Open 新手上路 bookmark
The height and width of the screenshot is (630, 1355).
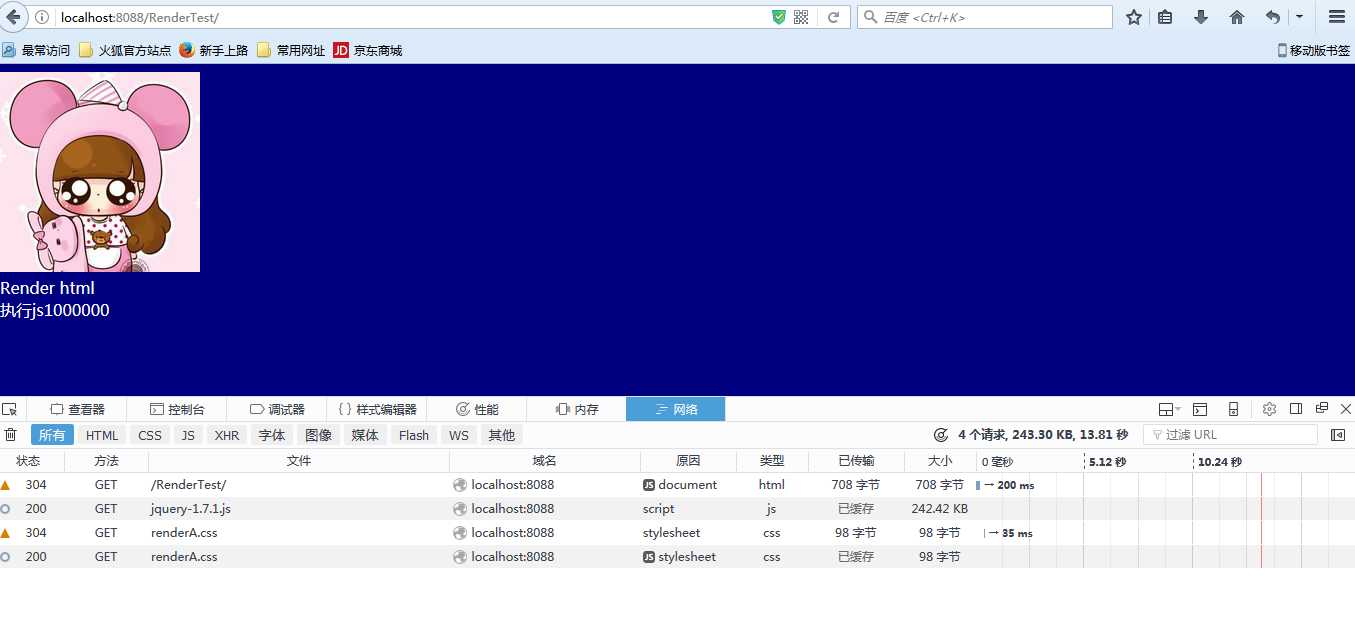tap(214, 50)
